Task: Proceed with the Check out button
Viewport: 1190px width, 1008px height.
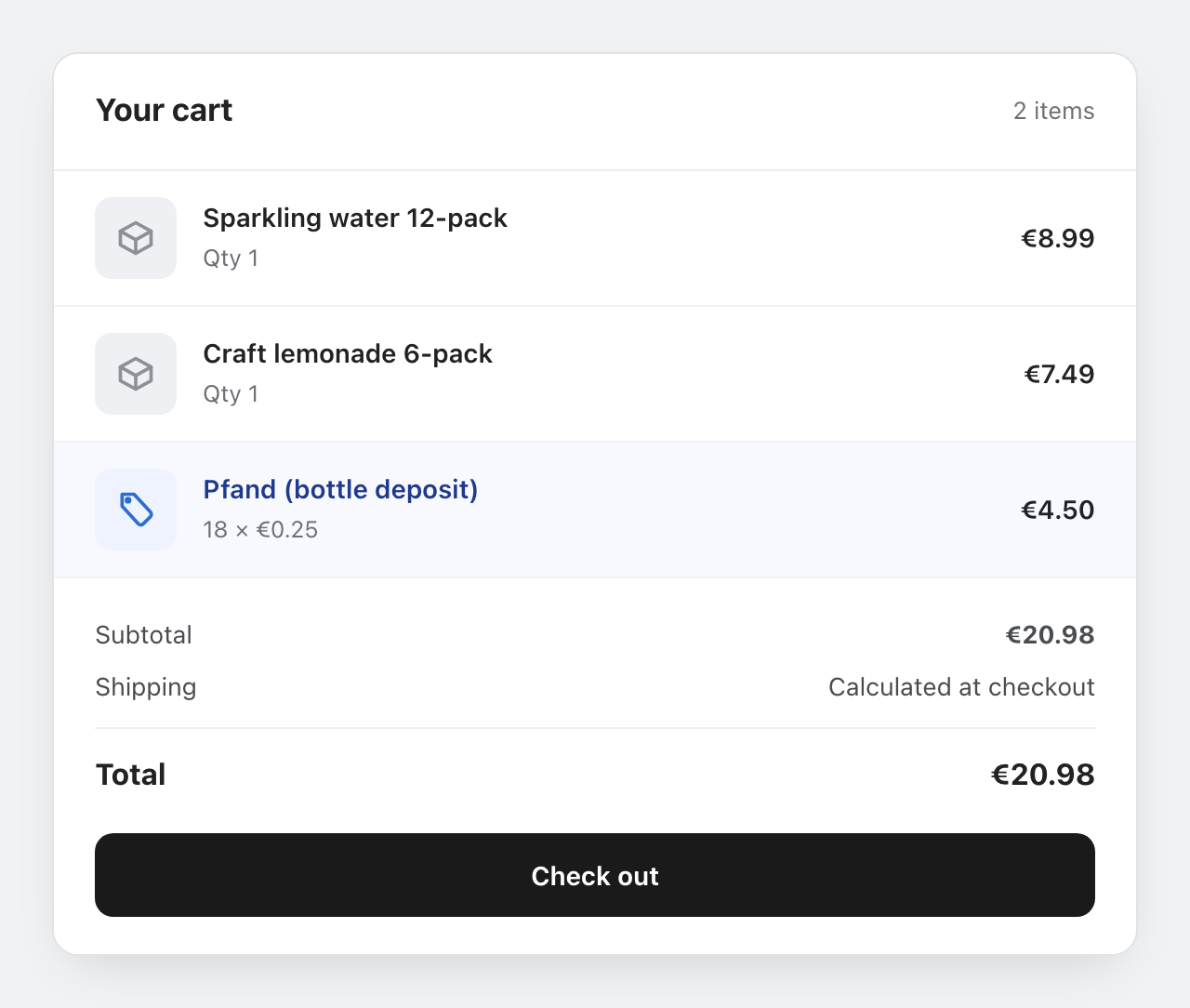Action: [x=595, y=875]
